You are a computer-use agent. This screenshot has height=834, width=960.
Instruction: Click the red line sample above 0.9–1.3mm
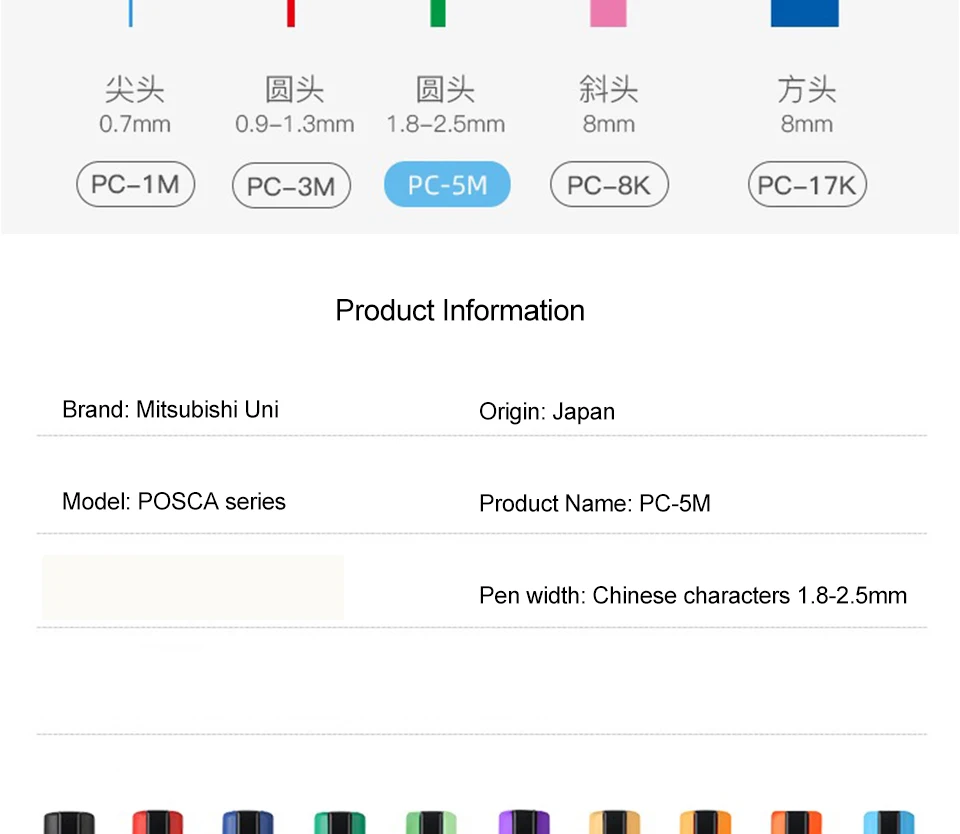(291, 13)
